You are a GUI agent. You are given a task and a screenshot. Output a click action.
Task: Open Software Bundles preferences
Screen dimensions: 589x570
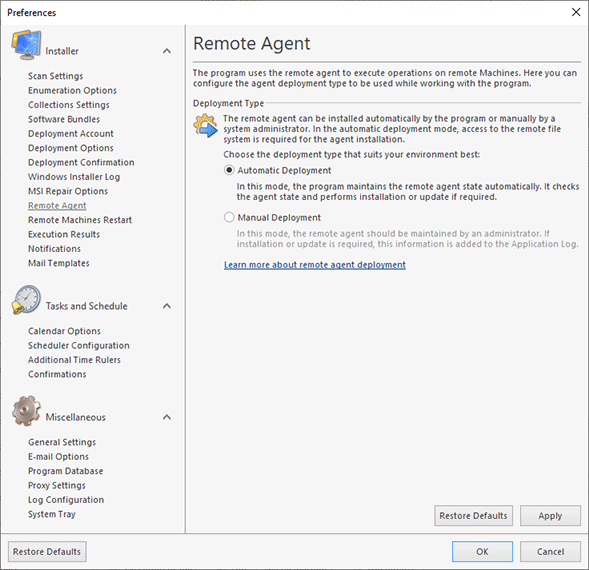tap(64, 119)
